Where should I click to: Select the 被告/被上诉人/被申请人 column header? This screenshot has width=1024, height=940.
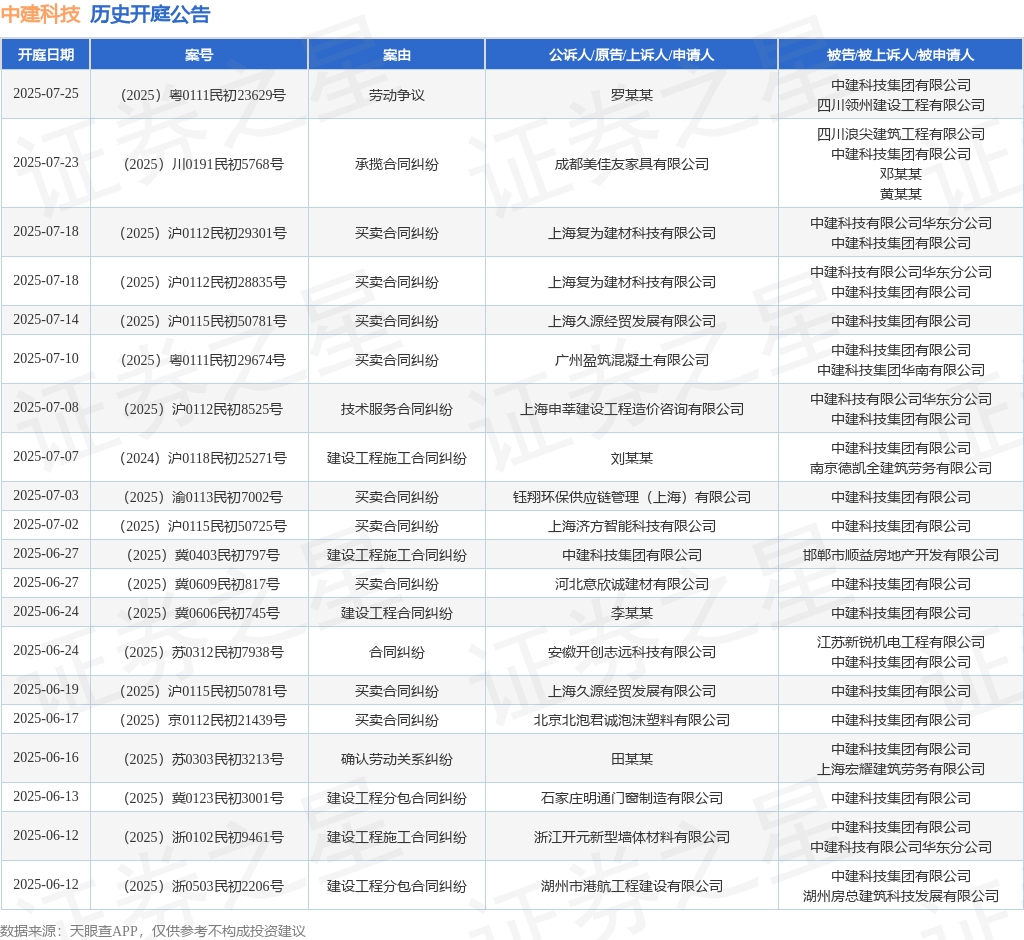[901, 55]
